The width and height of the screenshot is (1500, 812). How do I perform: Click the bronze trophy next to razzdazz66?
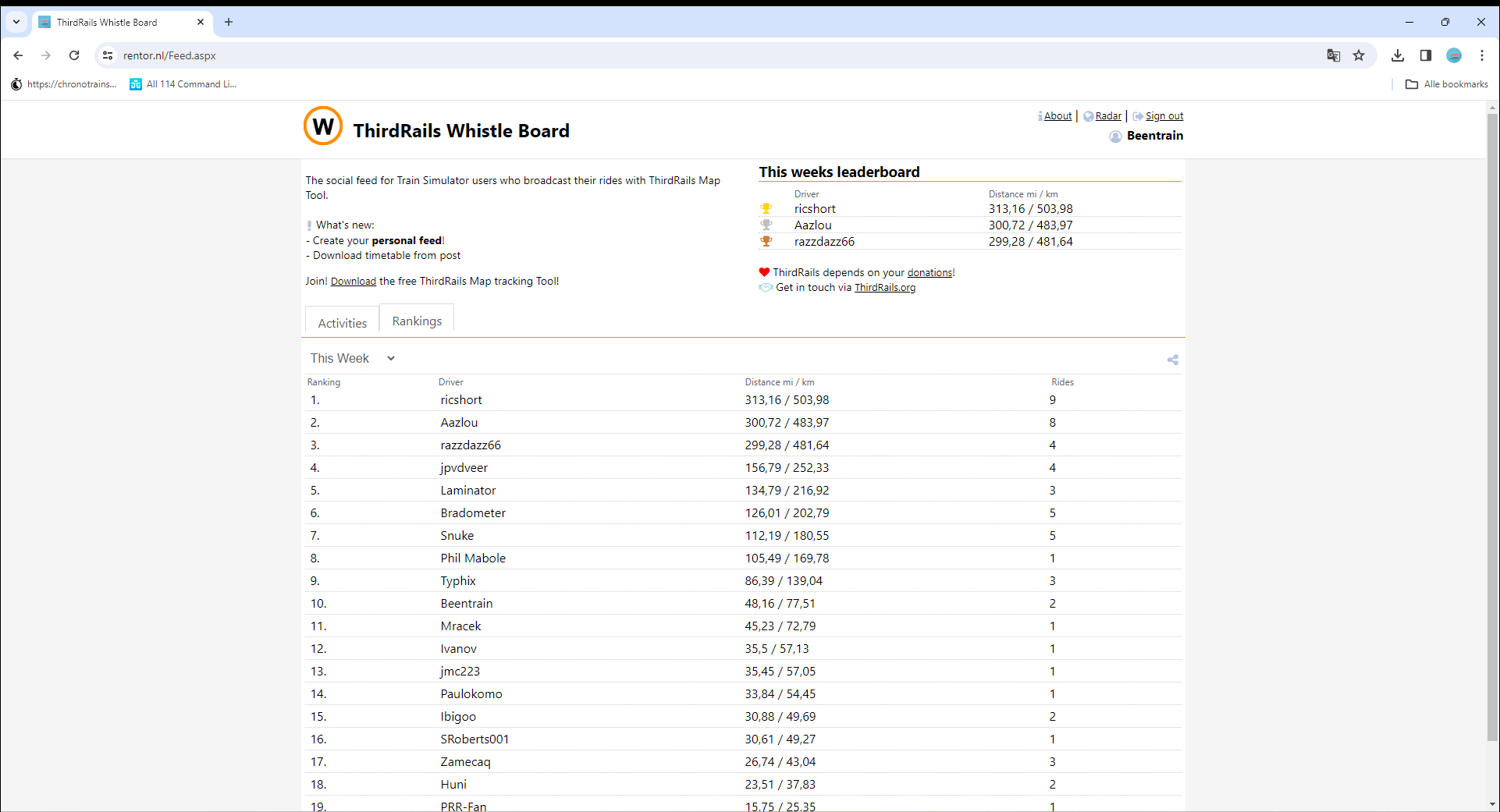(766, 241)
